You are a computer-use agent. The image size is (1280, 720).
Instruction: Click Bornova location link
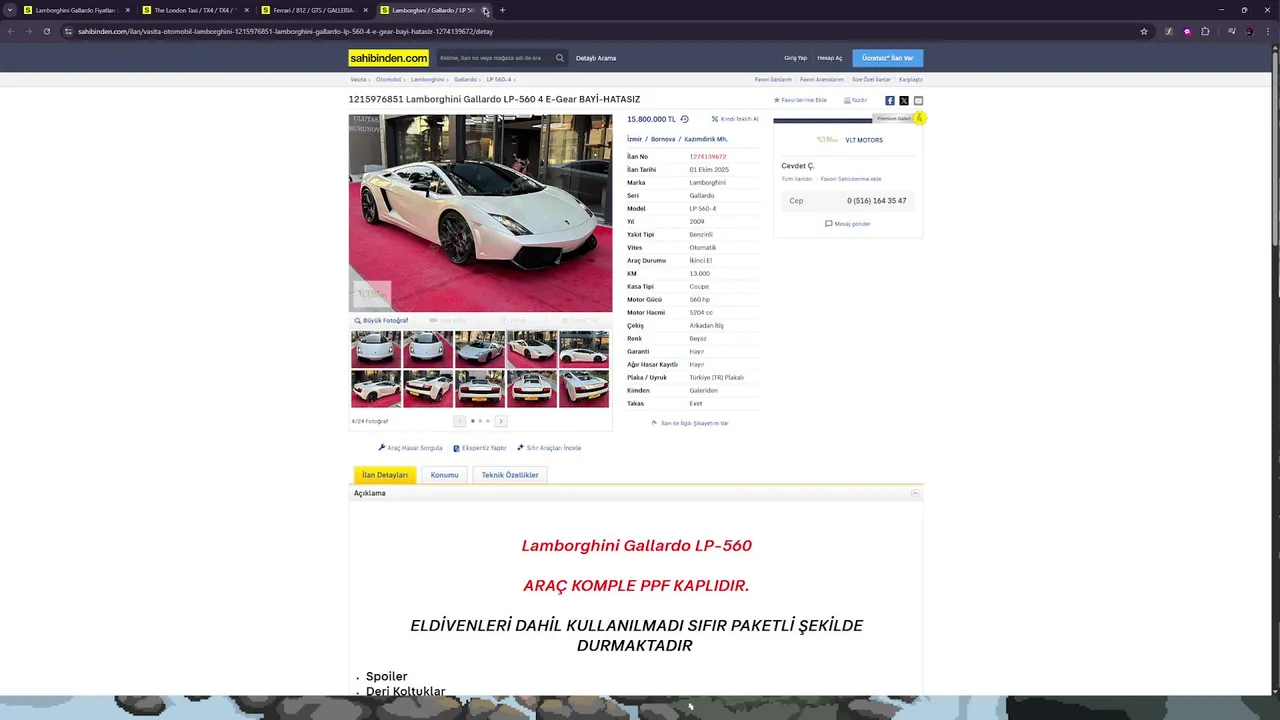pos(663,139)
